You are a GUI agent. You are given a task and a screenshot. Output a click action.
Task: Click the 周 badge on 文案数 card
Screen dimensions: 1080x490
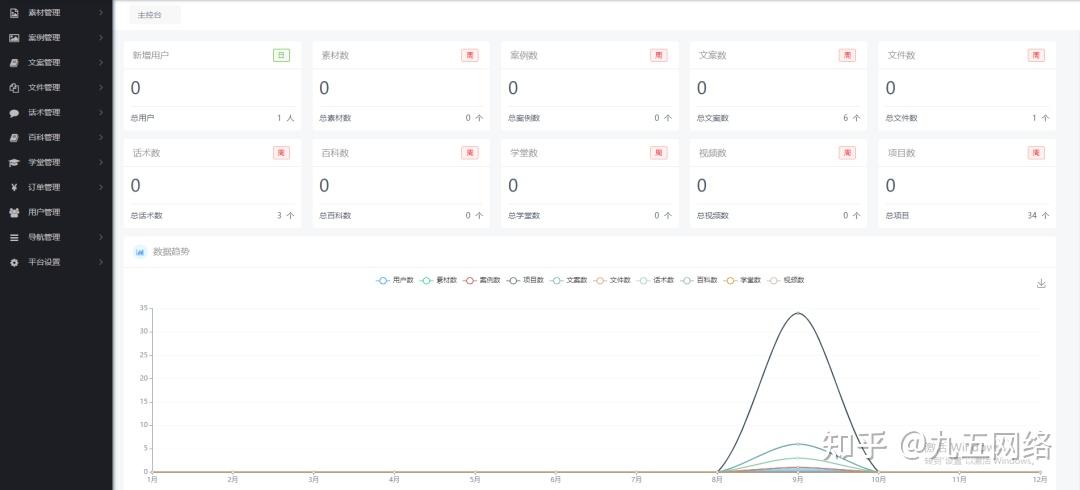click(x=847, y=55)
